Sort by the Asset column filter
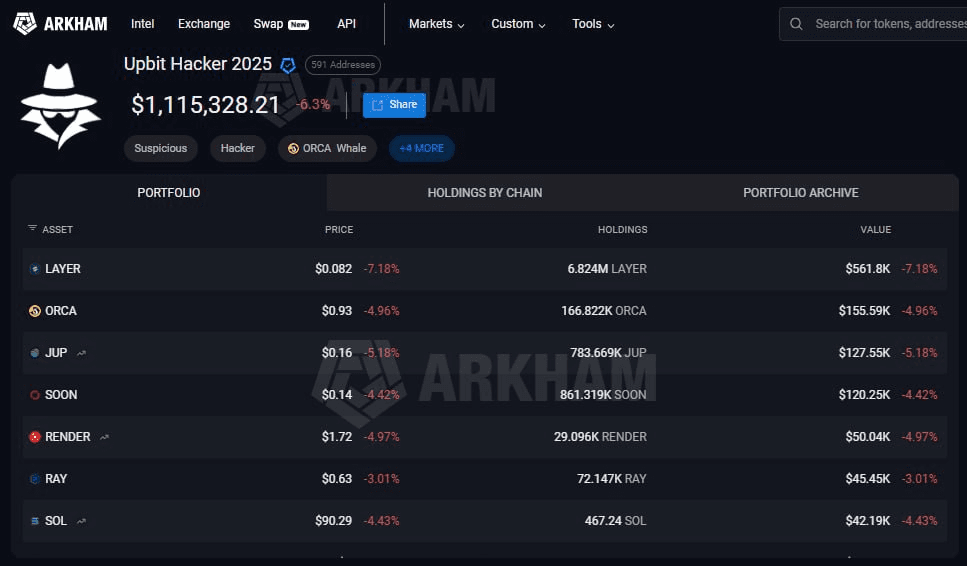967x566 pixels. [50, 230]
